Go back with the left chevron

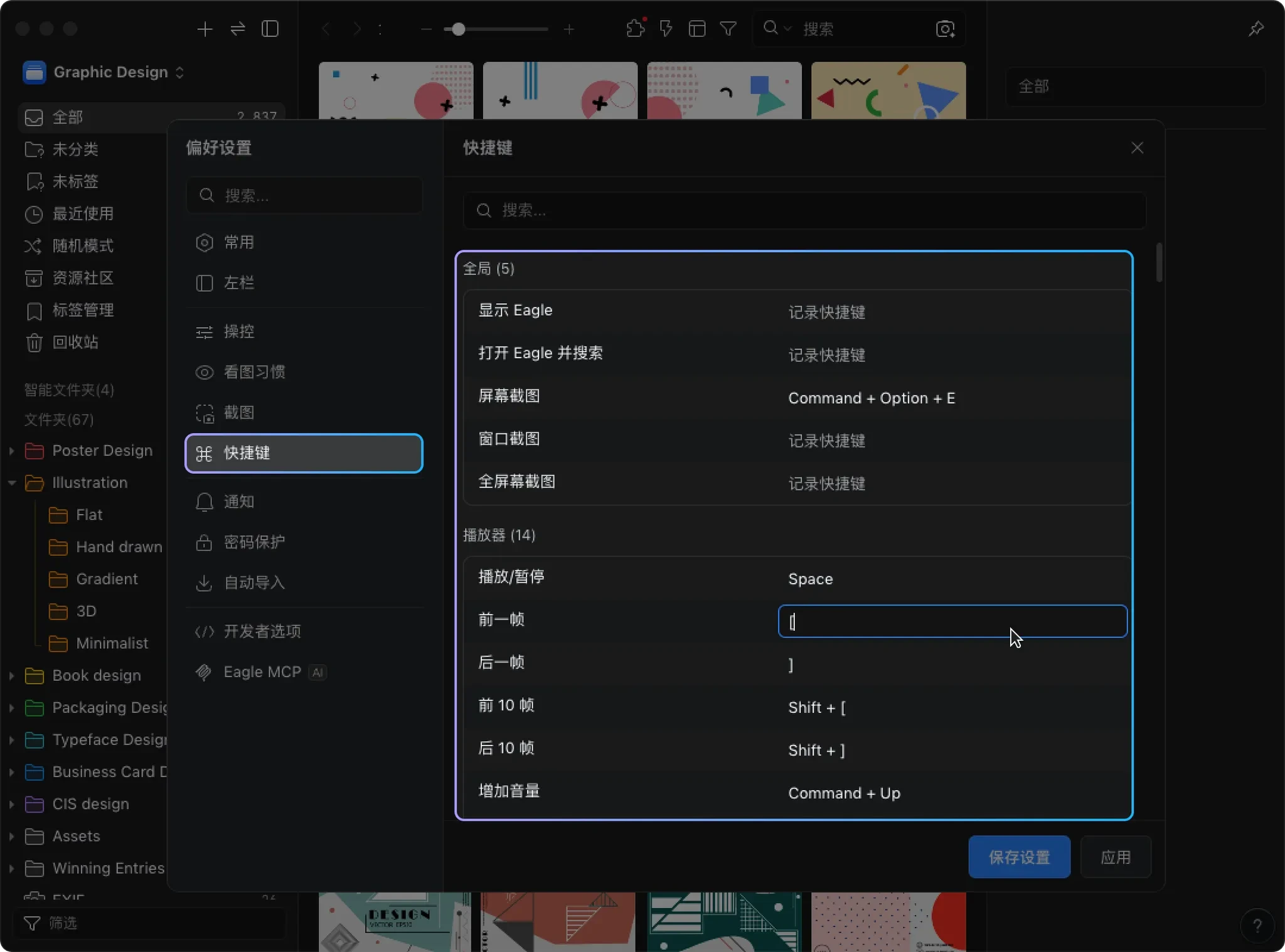tap(326, 29)
